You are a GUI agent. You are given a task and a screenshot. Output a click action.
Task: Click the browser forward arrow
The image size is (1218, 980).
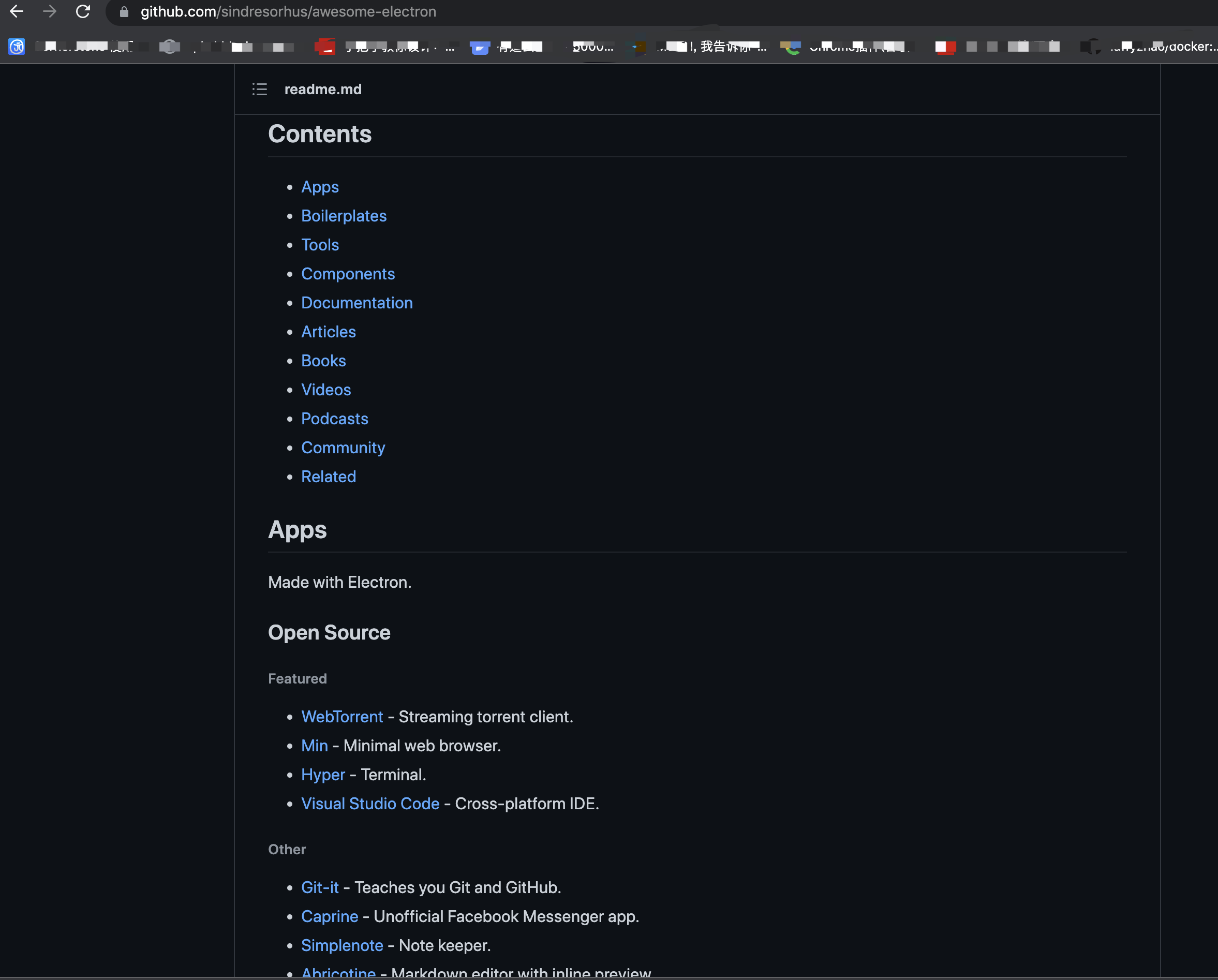(50, 11)
